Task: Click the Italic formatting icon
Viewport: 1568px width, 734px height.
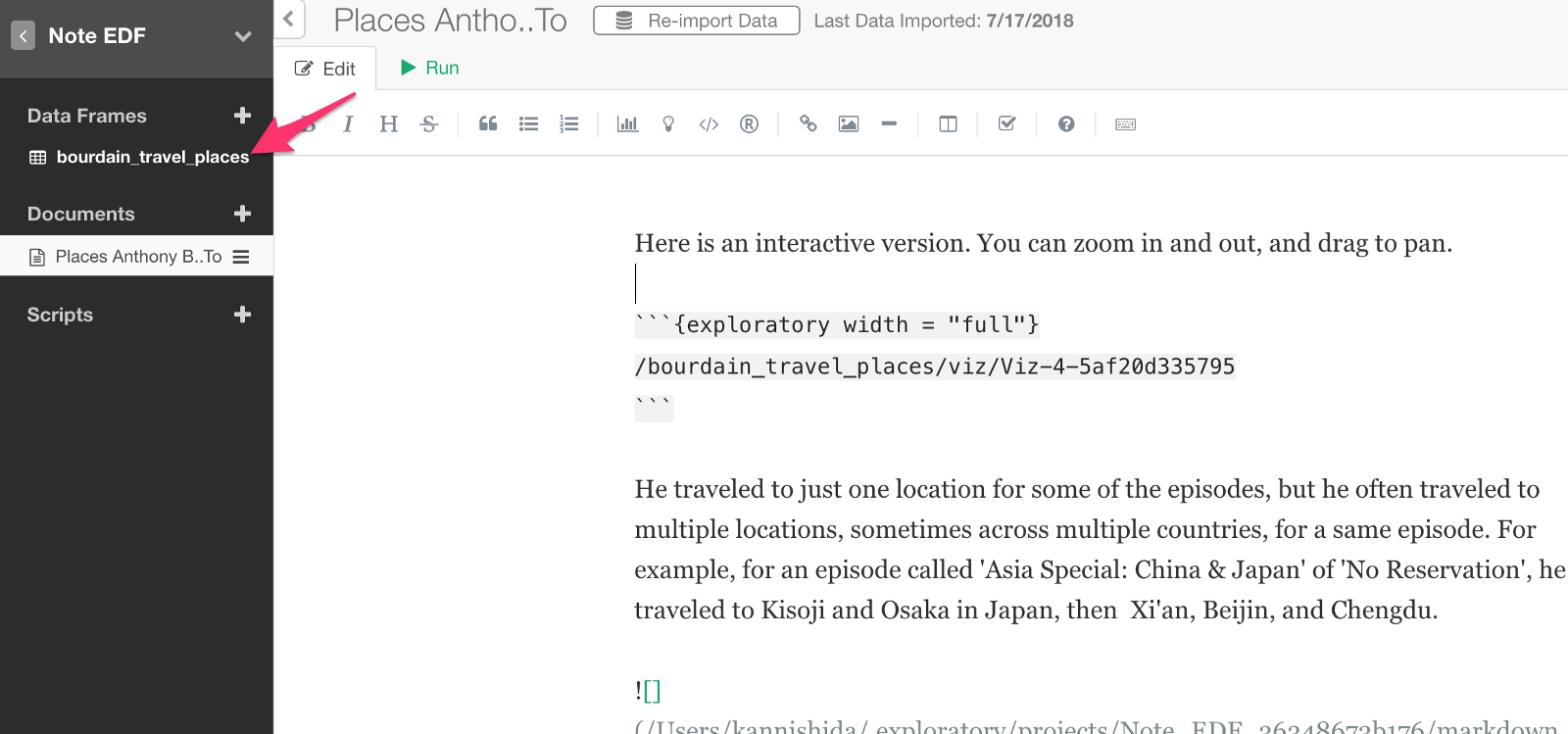Action: (348, 124)
